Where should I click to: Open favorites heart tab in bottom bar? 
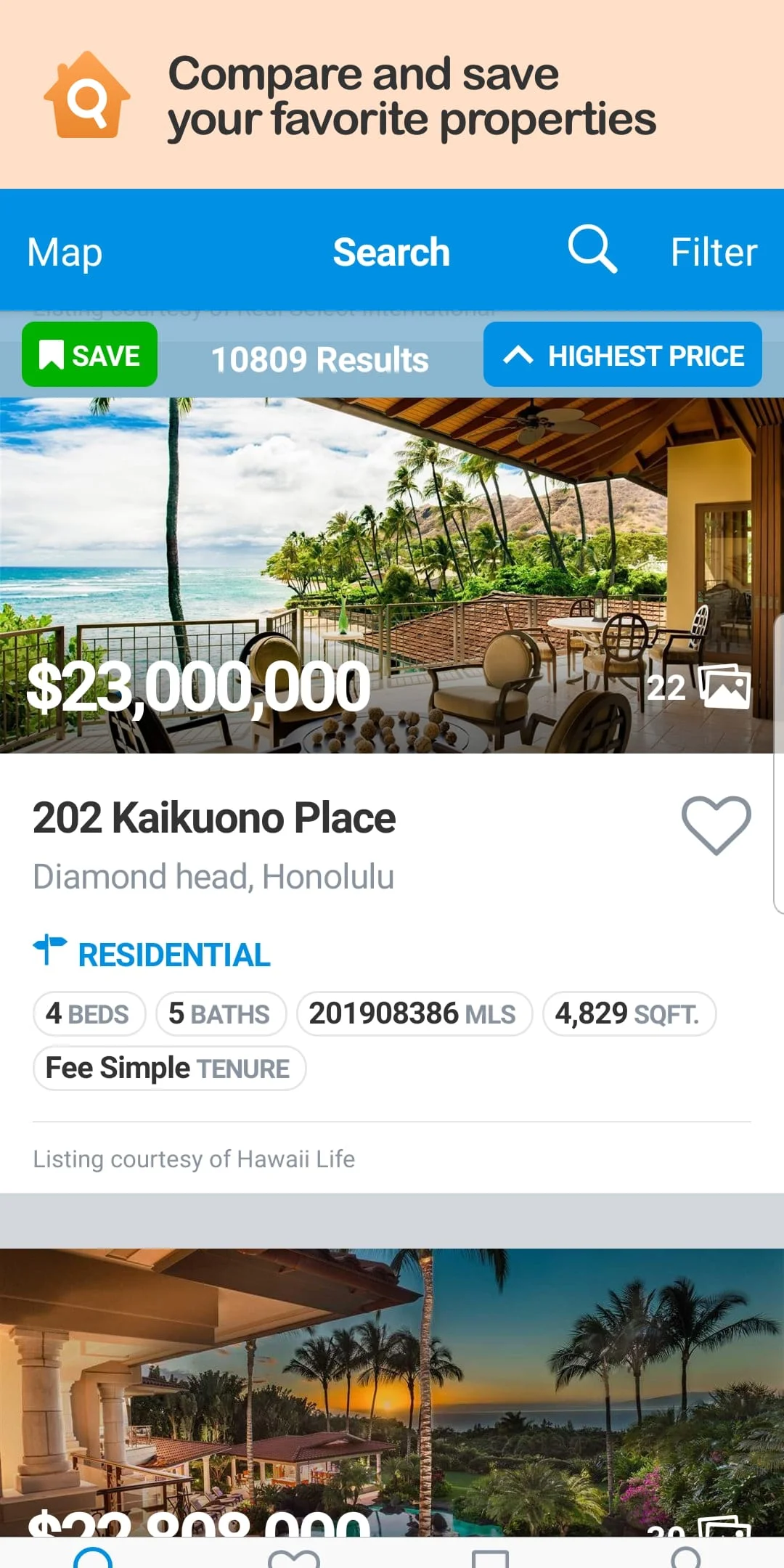(x=293, y=1557)
